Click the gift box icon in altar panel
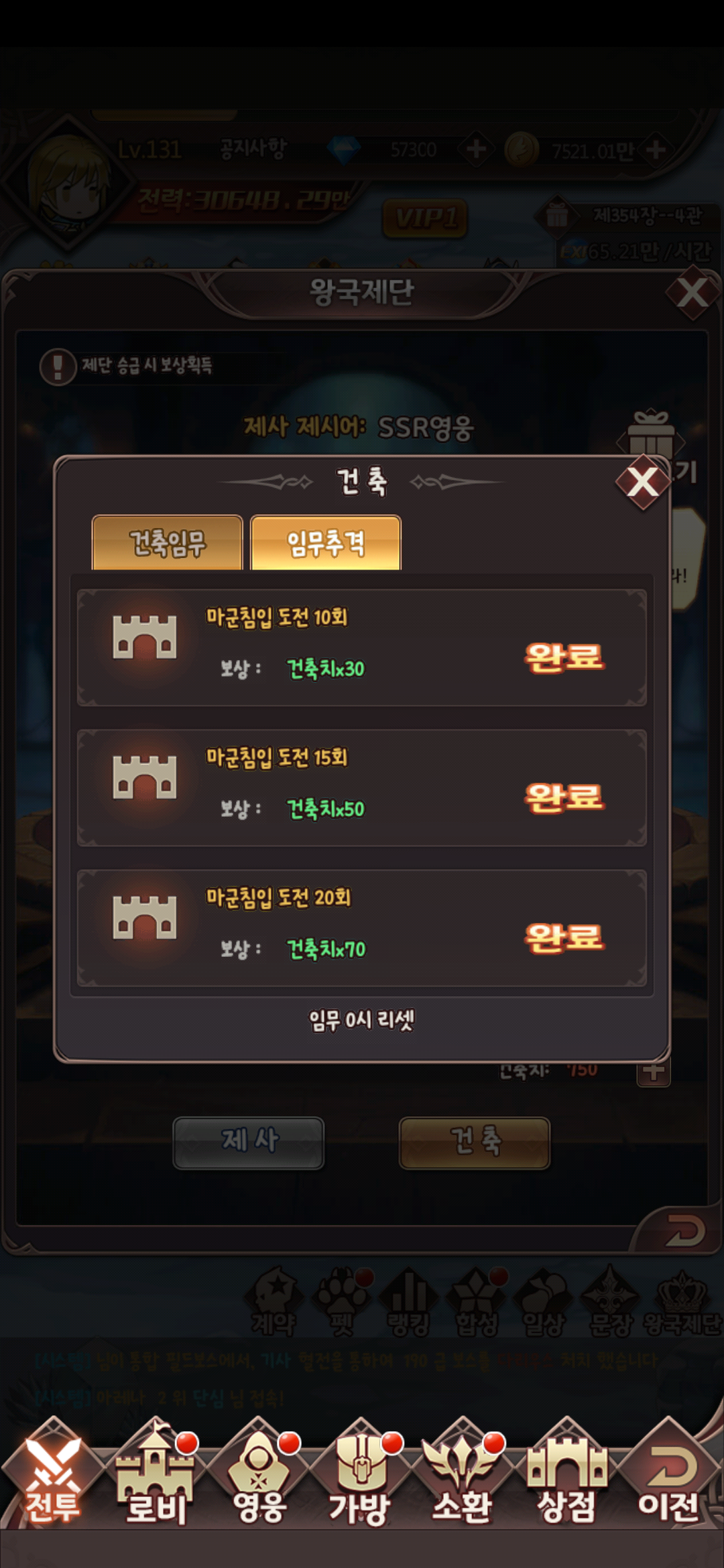 tap(650, 436)
